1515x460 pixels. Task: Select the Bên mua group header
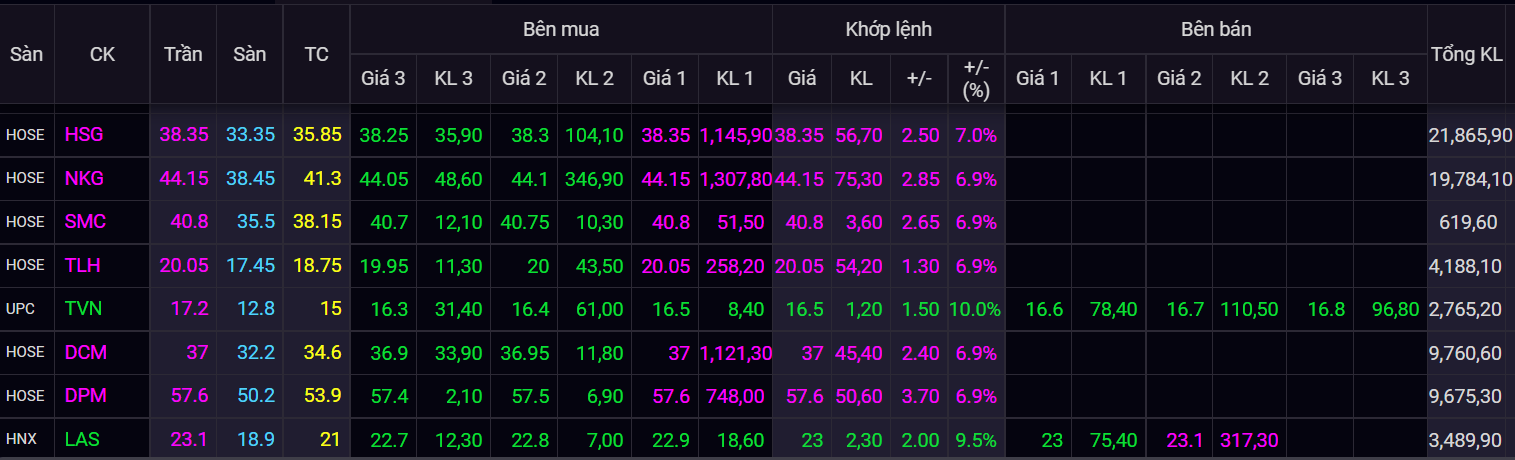(x=561, y=29)
